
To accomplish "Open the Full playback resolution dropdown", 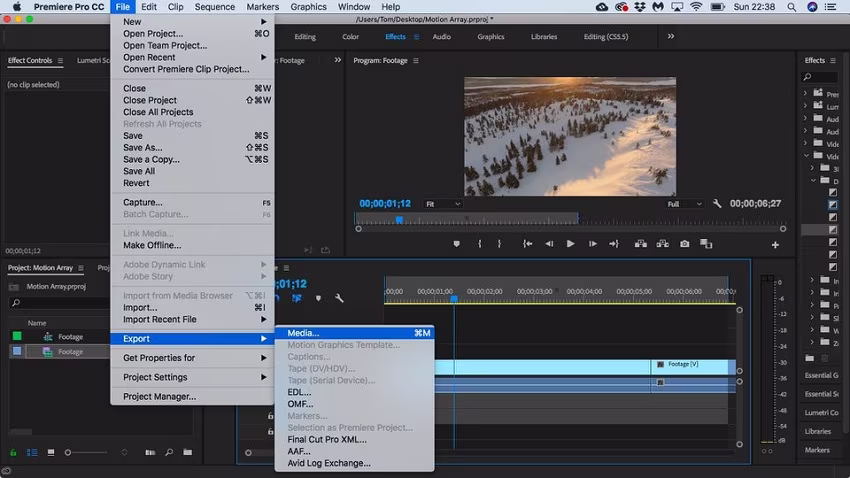I will tap(685, 204).
